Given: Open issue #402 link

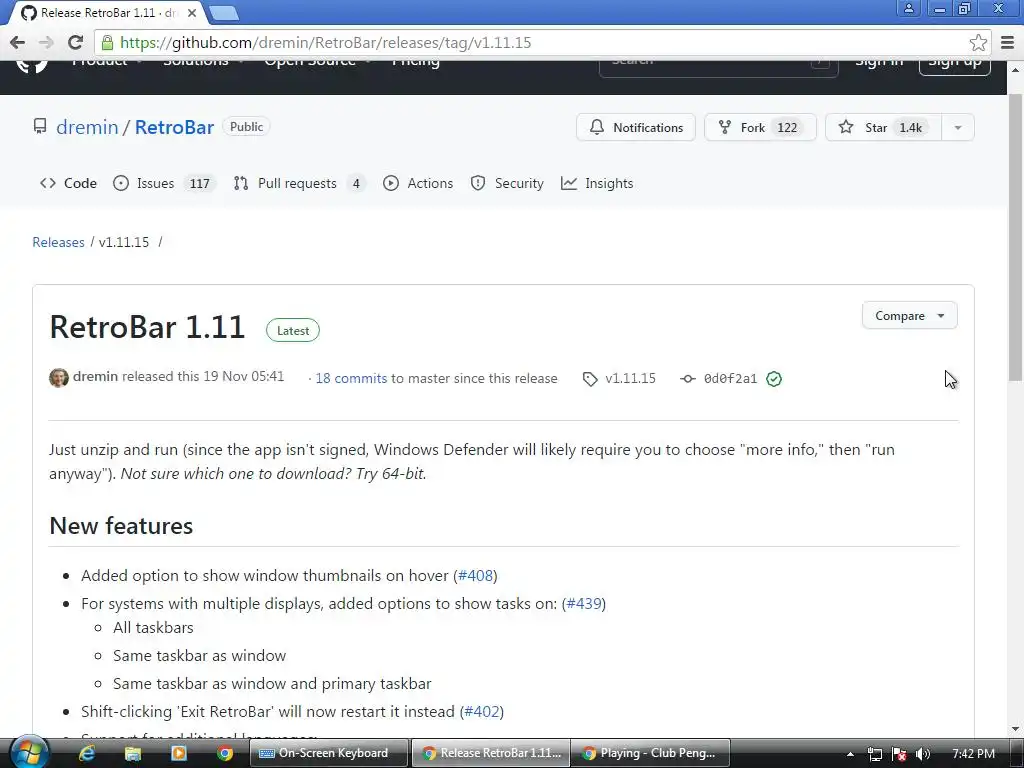Looking at the screenshot, I should [482, 711].
